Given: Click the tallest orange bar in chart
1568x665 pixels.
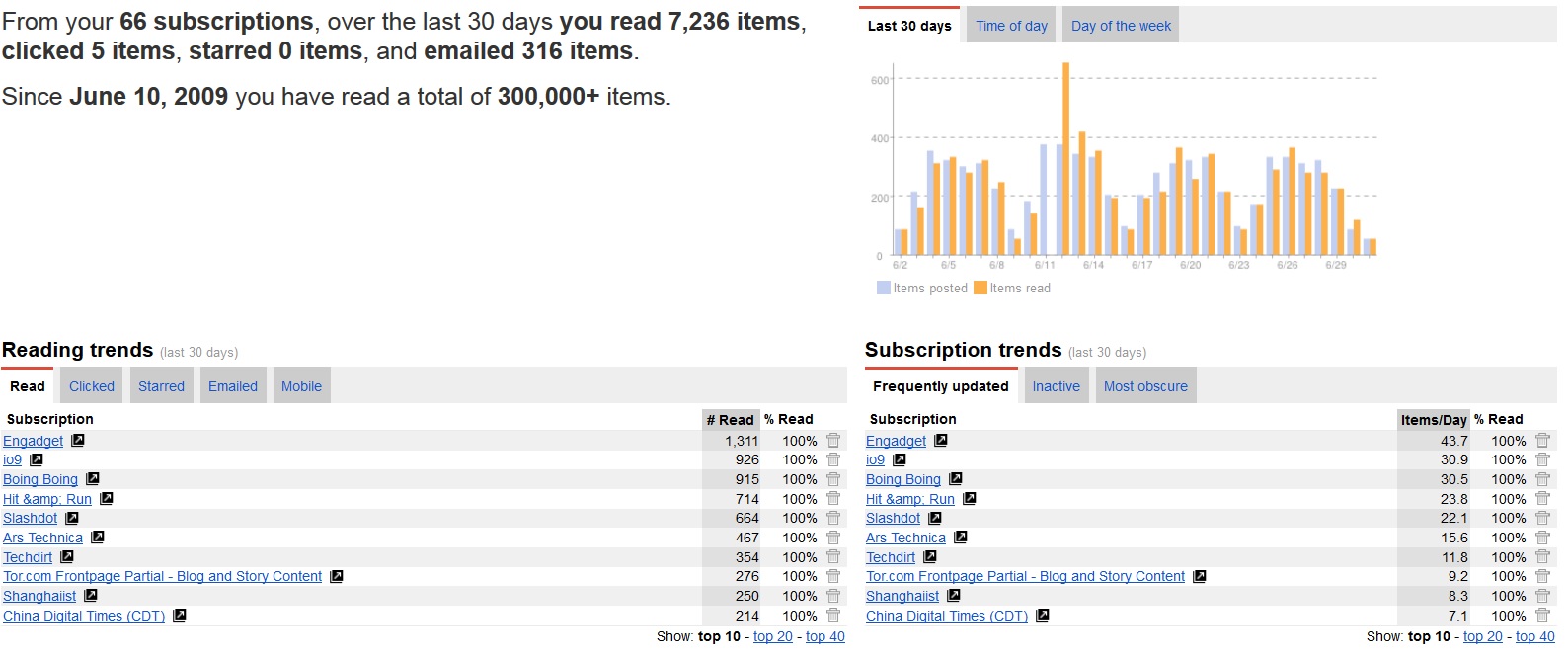Looking at the screenshot, I should pos(1066,159).
